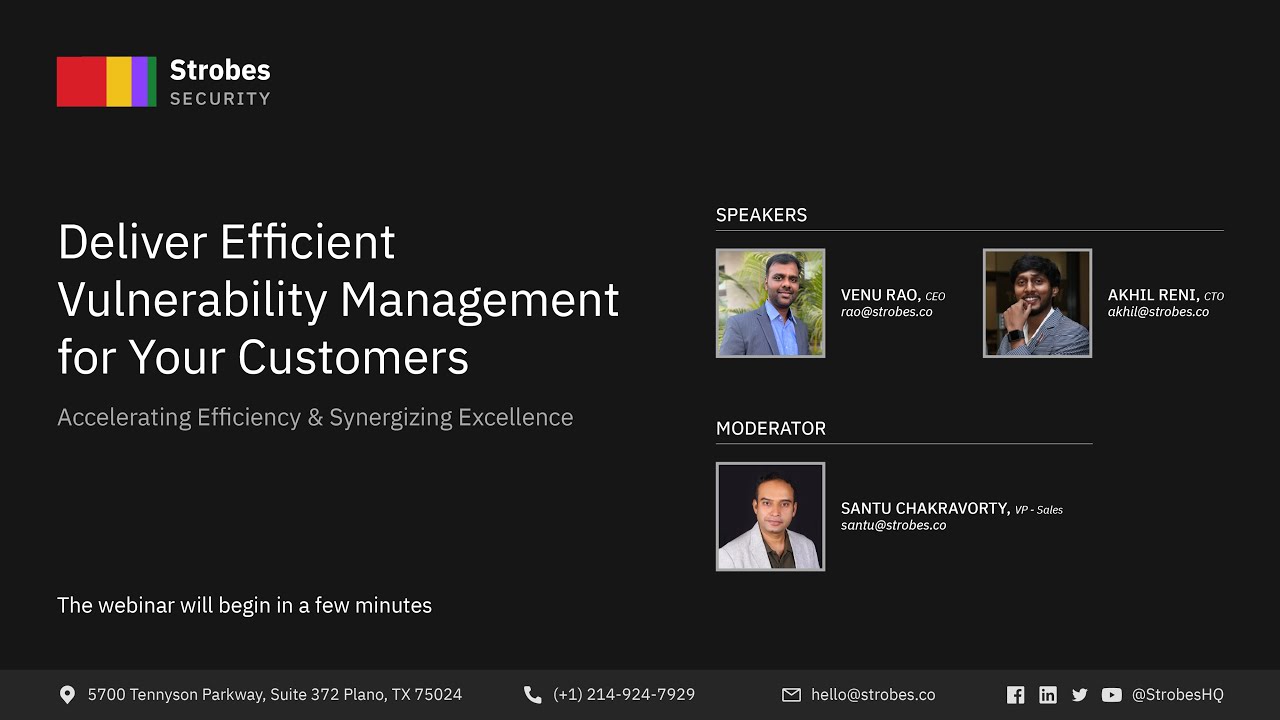Click the @StrobesHQ social handle
1280x720 pixels.
(x=1177, y=694)
